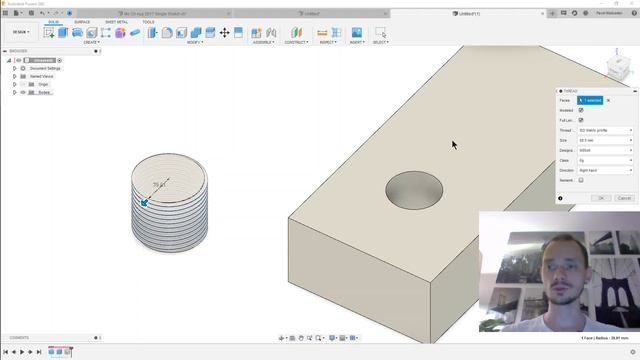640x360 pixels.
Task: Open the Class dropdown
Action: pyautogui.click(x=605, y=160)
